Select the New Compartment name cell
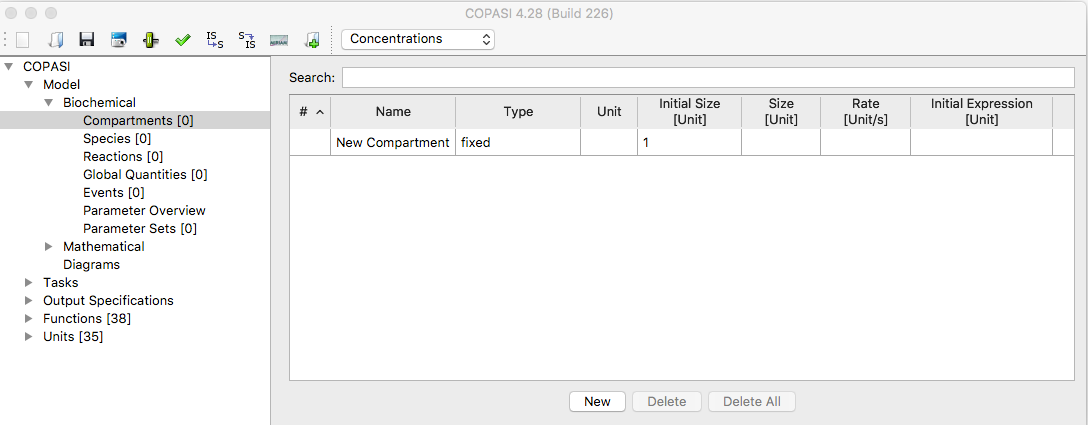Viewport: 1088px width, 425px height. coord(393,142)
